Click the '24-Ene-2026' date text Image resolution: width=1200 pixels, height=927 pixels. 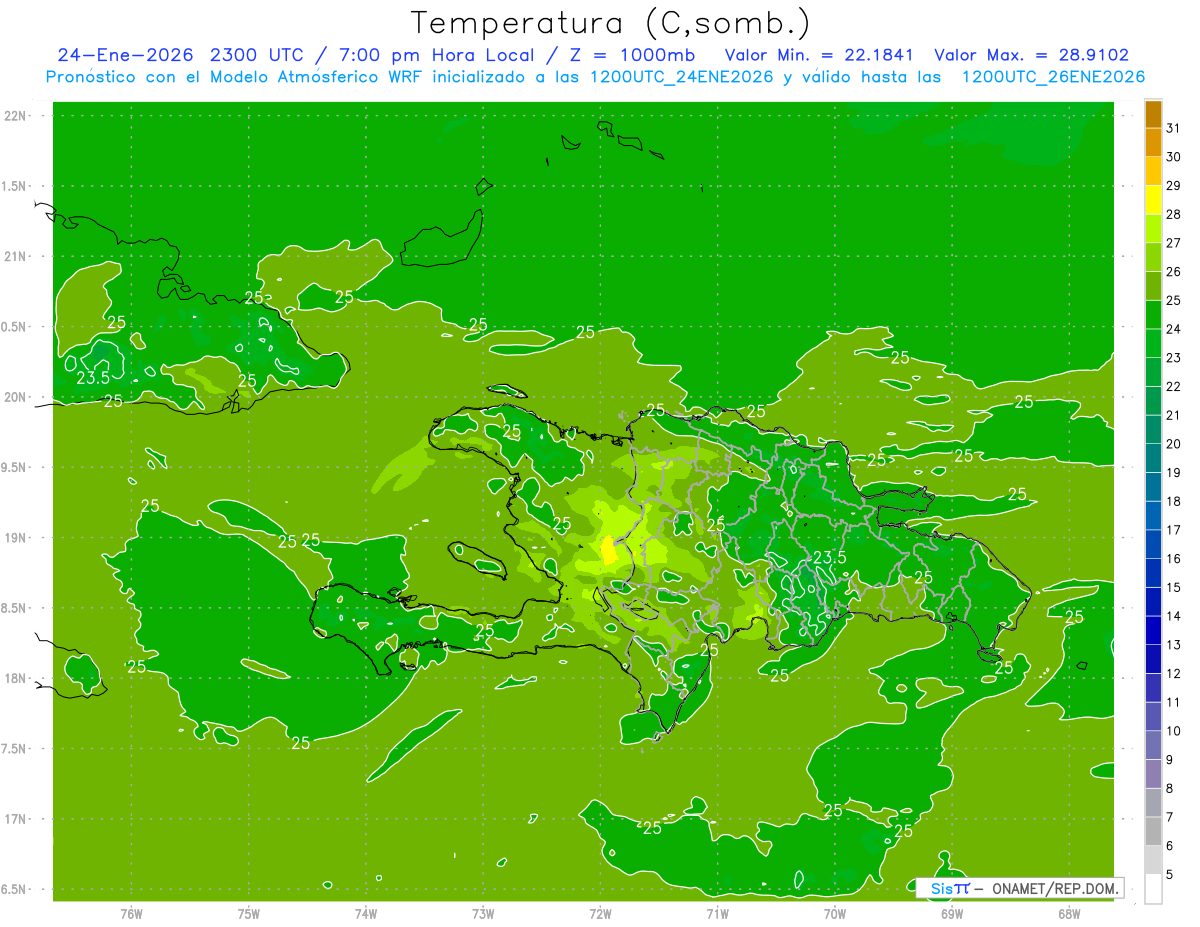point(124,55)
